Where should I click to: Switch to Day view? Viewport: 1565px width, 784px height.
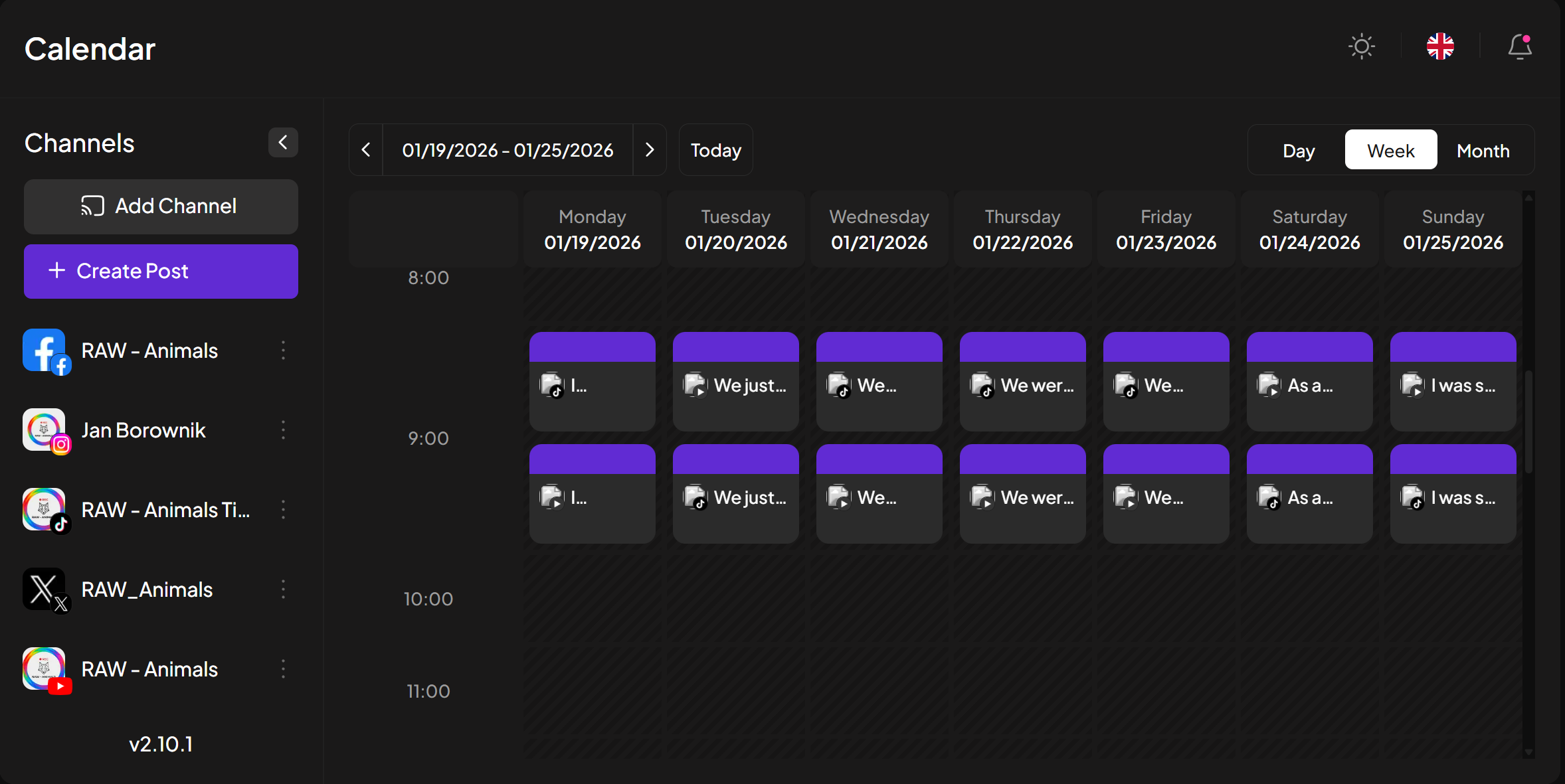coord(1299,150)
